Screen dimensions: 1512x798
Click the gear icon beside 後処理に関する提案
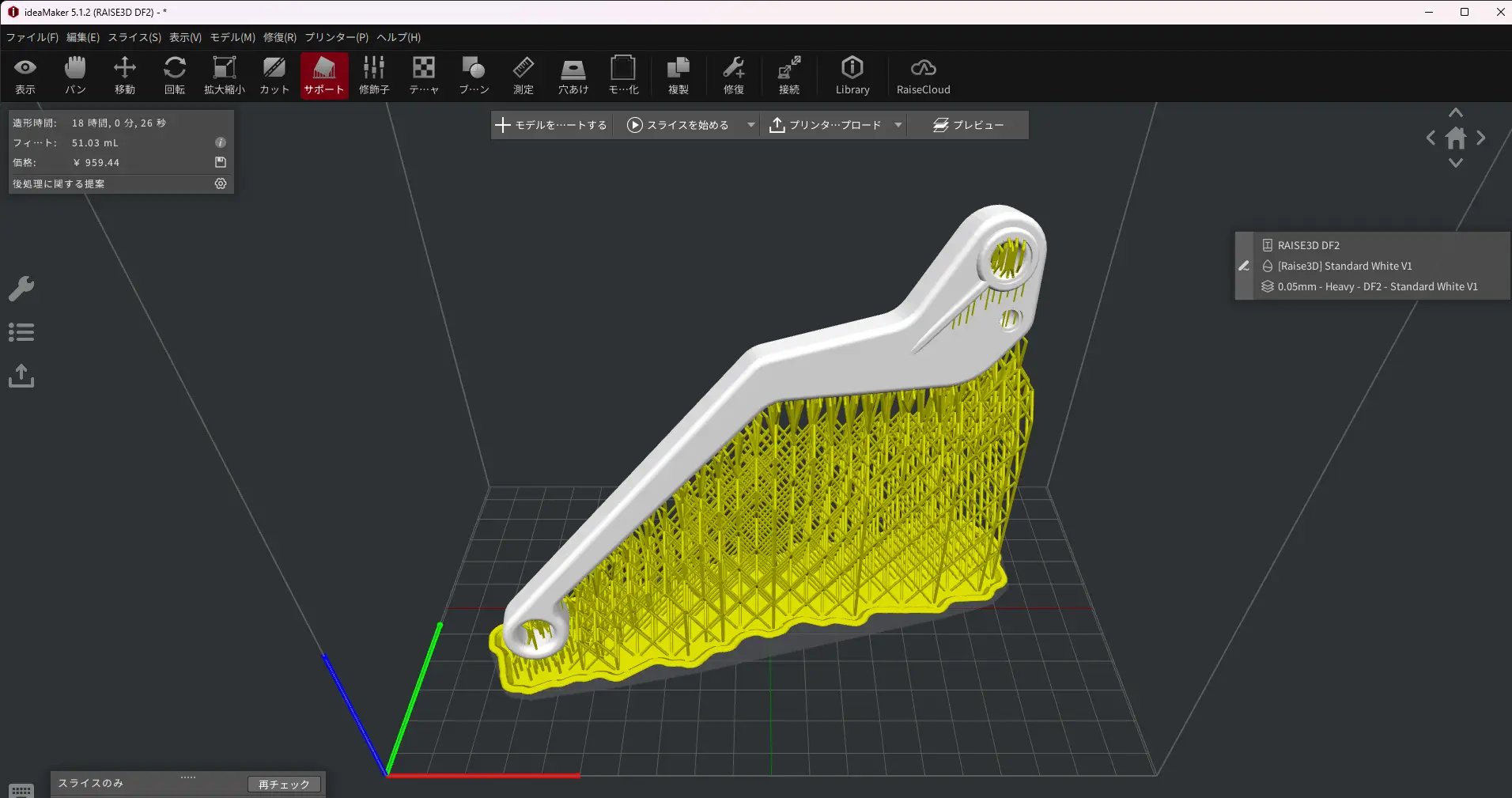pos(221,183)
